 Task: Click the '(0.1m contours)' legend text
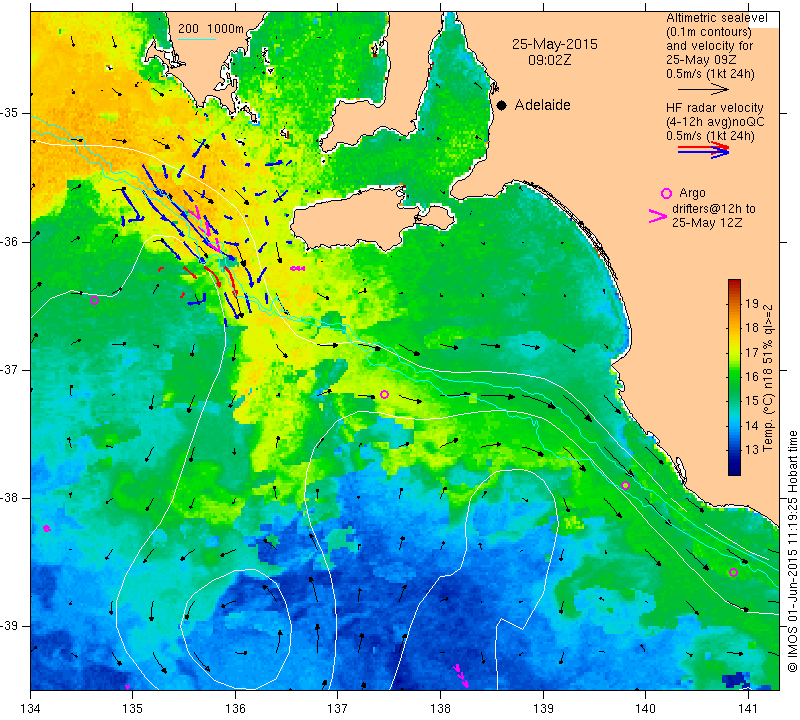(708, 32)
